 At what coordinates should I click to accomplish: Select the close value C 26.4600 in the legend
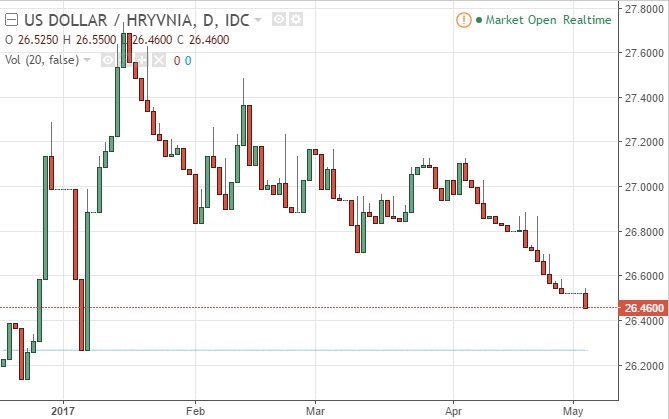pos(203,40)
